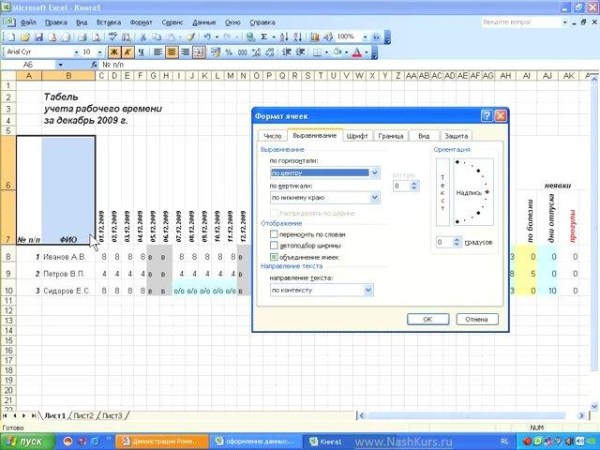The height and width of the screenshot is (450, 600).
Task: Open the font size 10 dropdown
Action: [x=100, y=52]
